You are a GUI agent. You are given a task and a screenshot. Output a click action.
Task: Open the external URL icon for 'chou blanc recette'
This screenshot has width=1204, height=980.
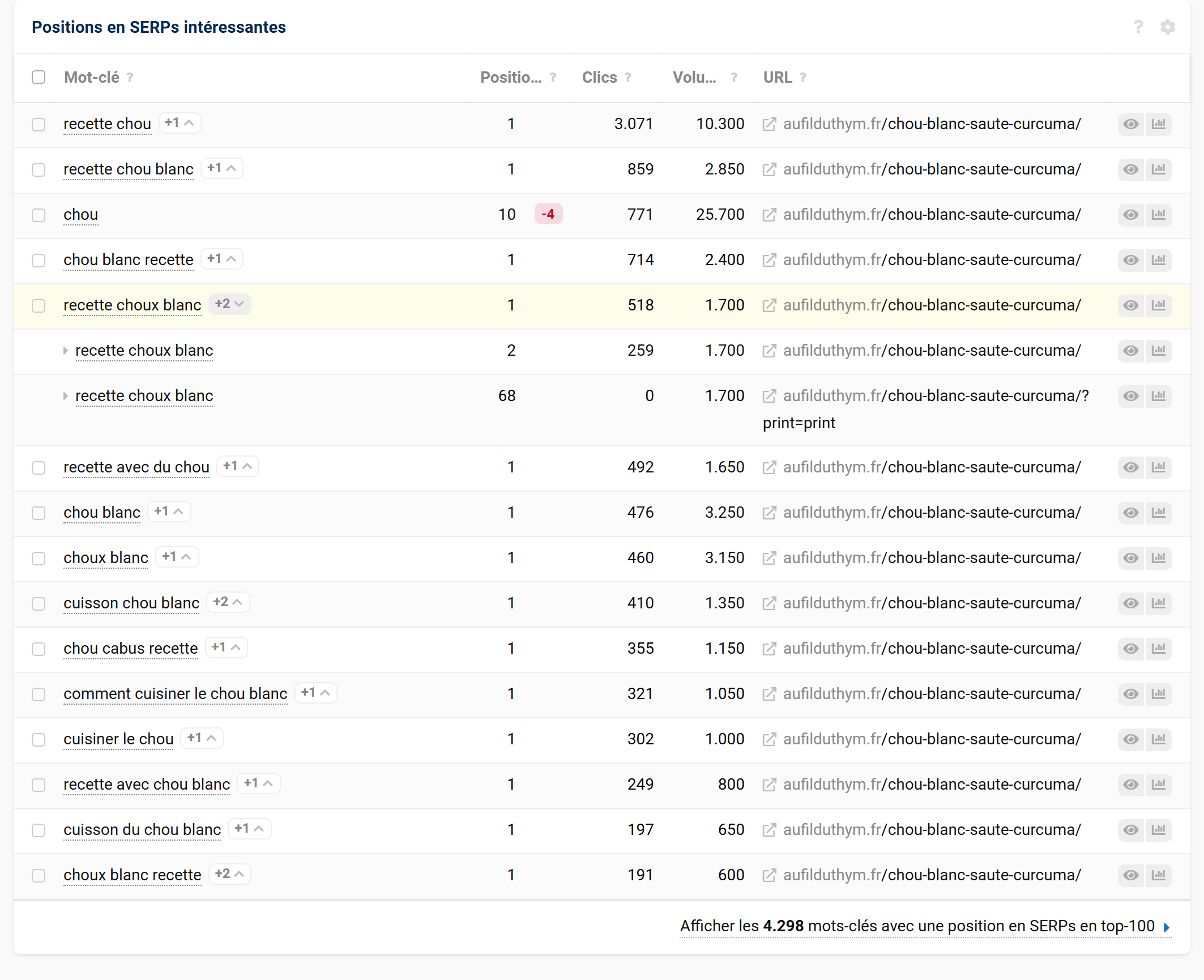pos(769,260)
